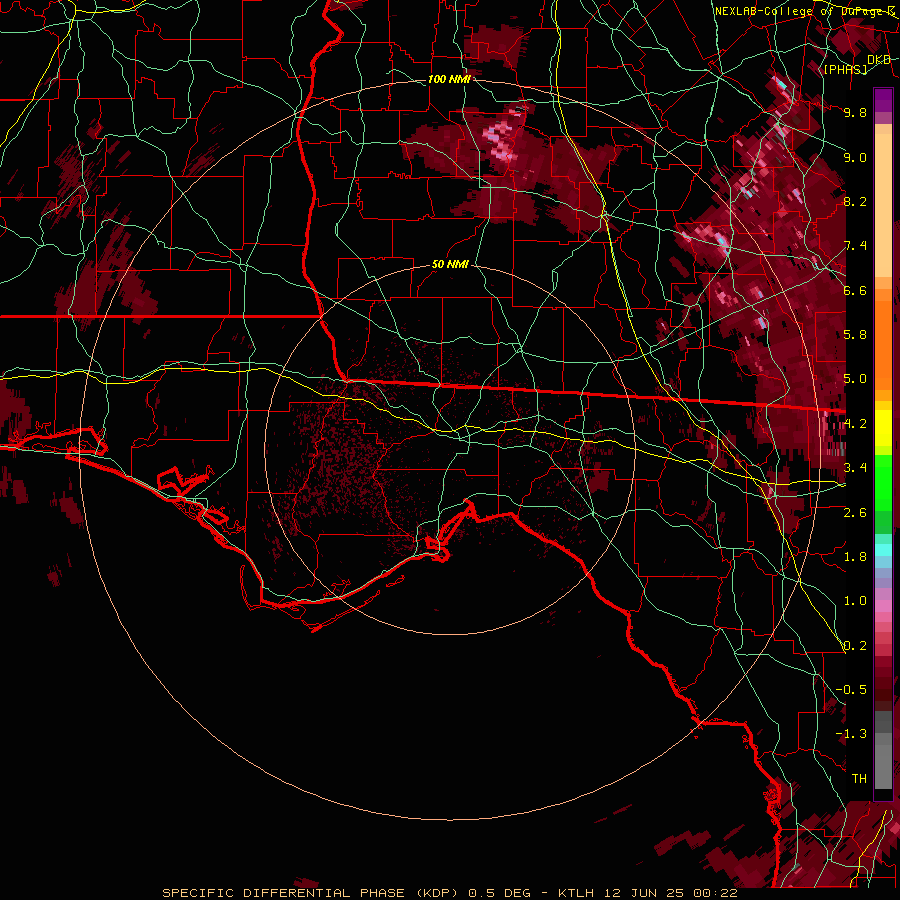This screenshot has width=900, height=900.
Task: Click the TH threshold label
Action: click(x=859, y=779)
